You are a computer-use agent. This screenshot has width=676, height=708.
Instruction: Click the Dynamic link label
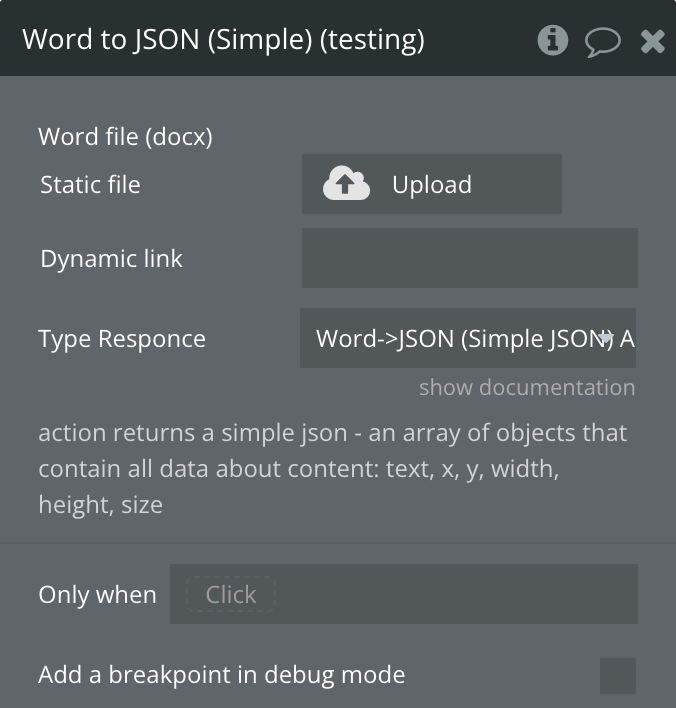(x=111, y=259)
